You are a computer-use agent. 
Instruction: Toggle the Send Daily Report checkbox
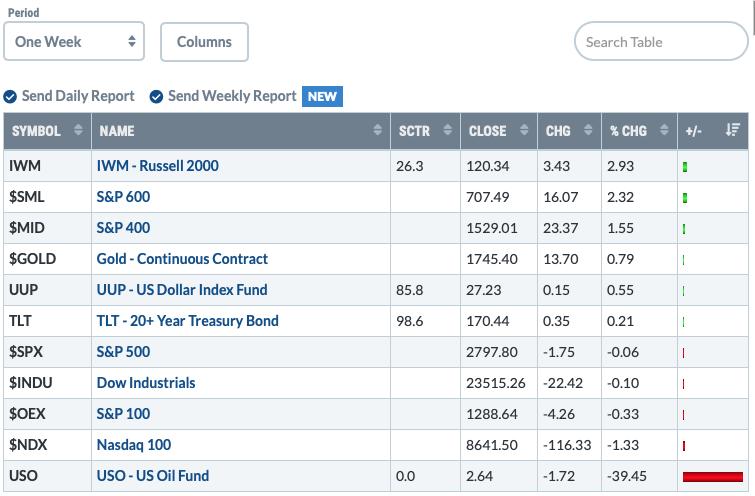(10, 96)
